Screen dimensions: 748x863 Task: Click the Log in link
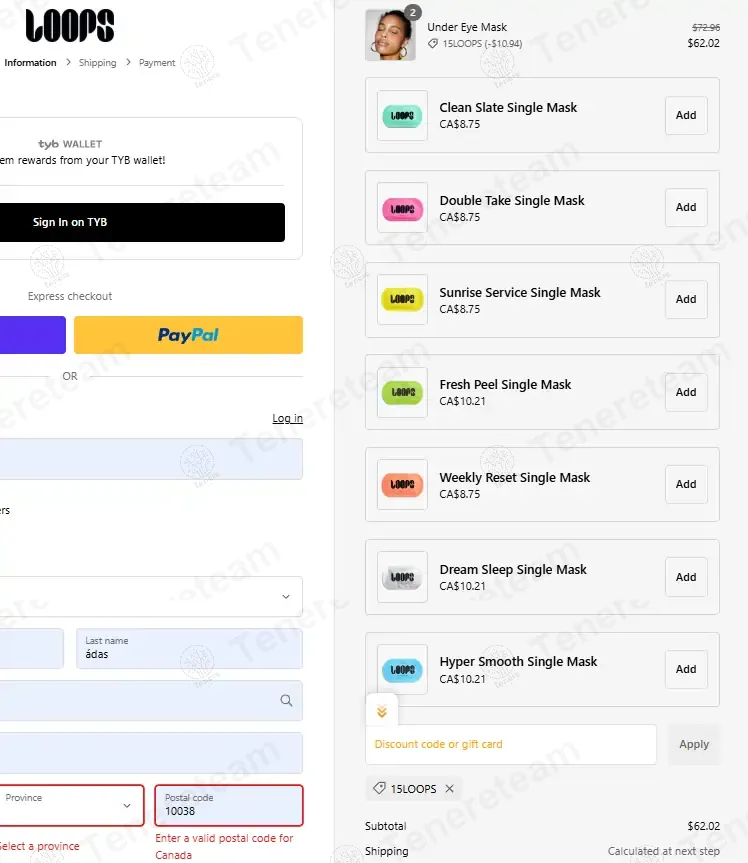pyautogui.click(x=287, y=418)
